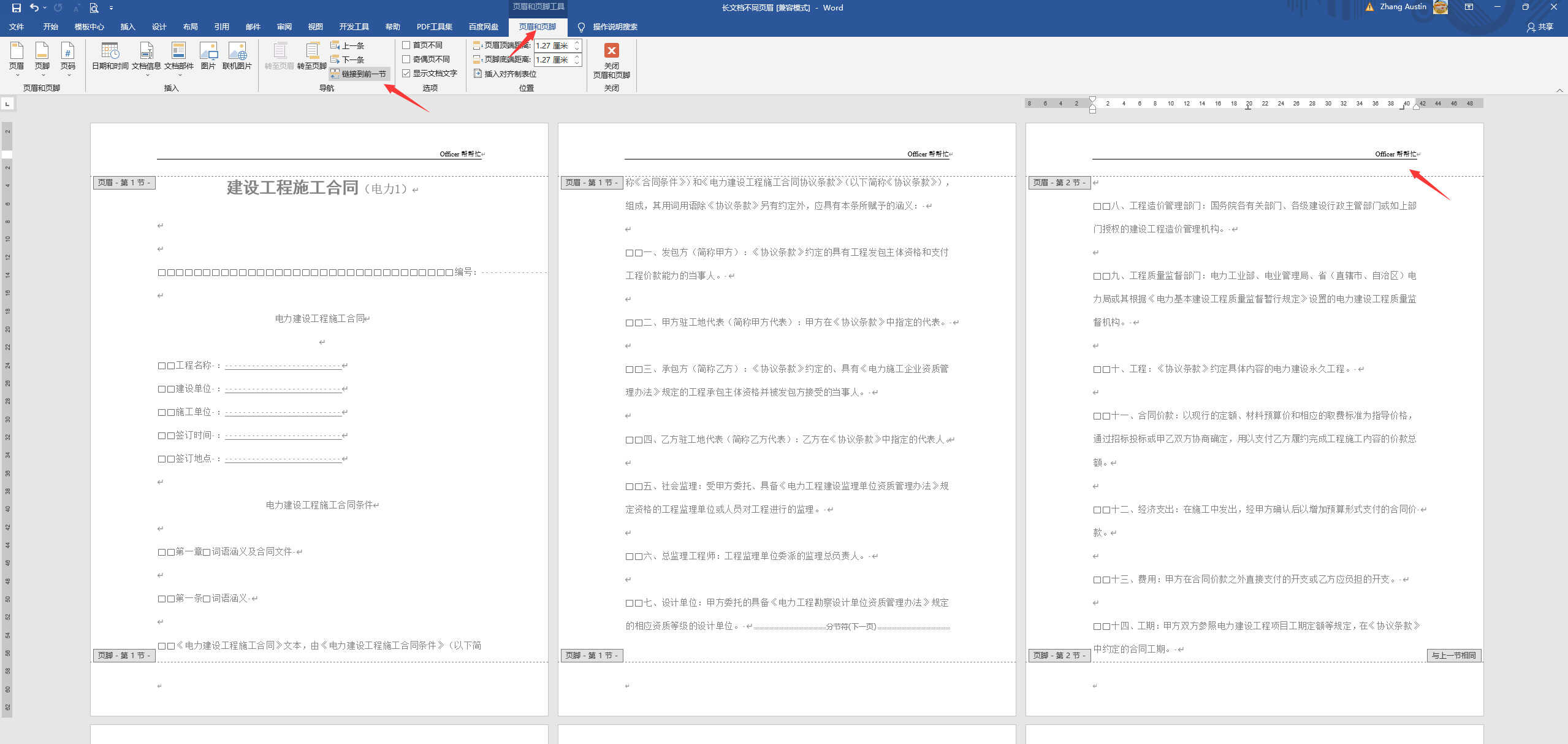Collapse the ribbon with the chevron
Screen dimensions: 1568x744
coord(1559,90)
